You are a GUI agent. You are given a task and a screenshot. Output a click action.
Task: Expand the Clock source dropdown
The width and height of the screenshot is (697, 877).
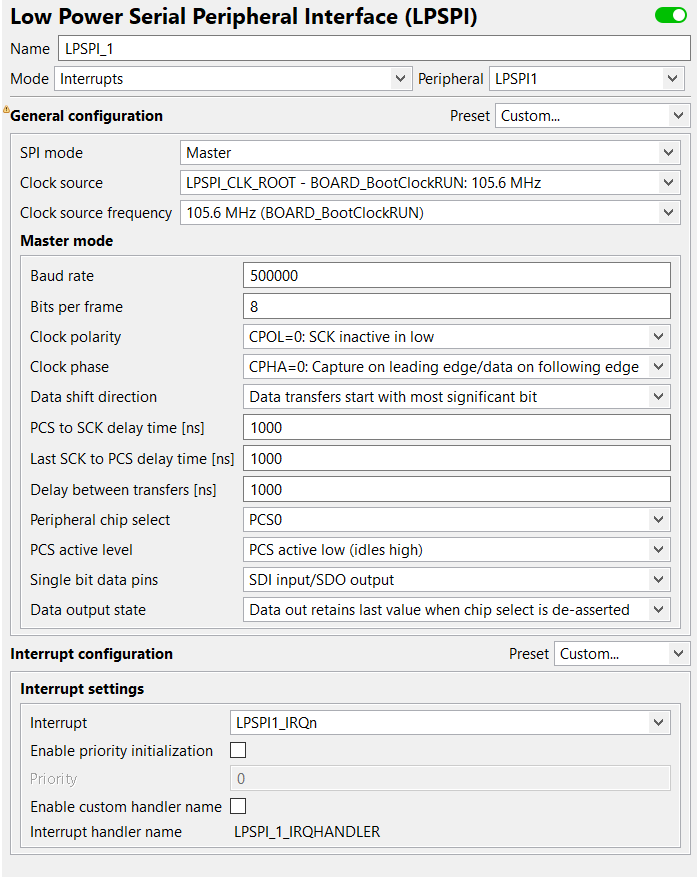[x=430, y=183]
